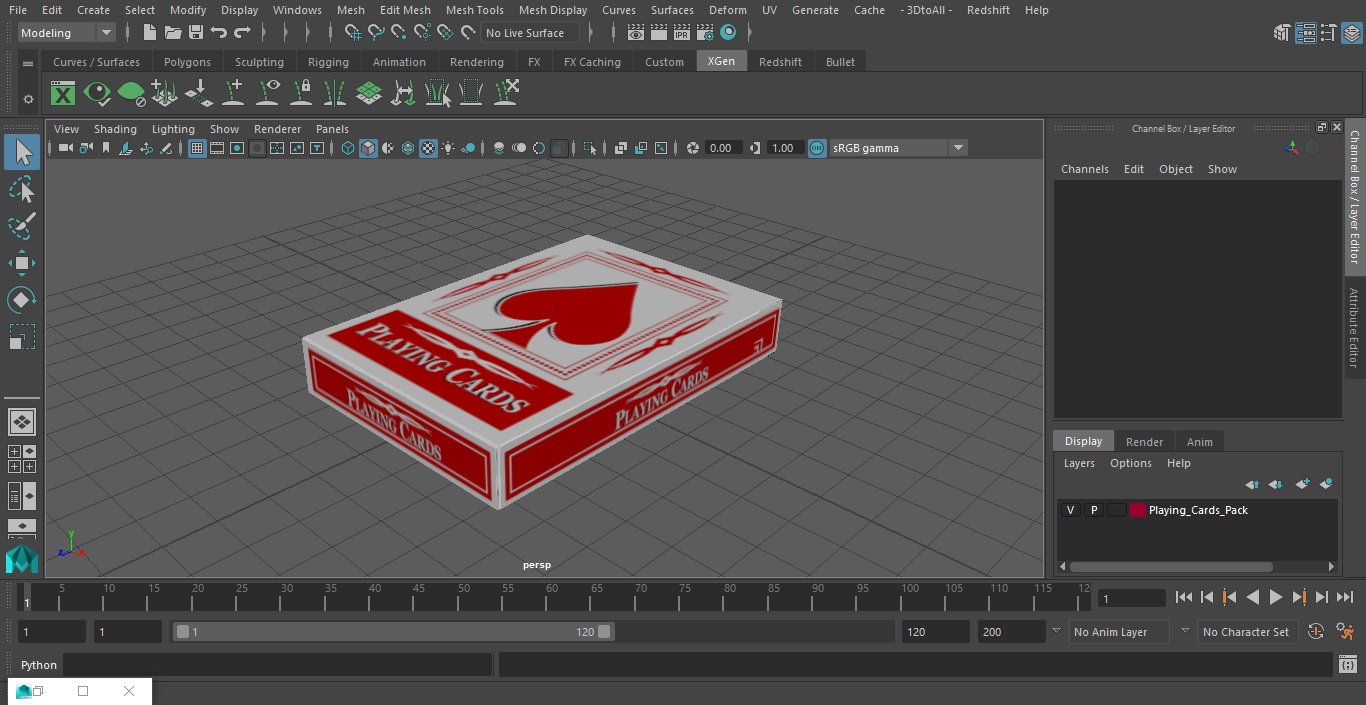The width and height of the screenshot is (1366, 705).
Task: Activate the Rotate tool
Action: coord(22,300)
